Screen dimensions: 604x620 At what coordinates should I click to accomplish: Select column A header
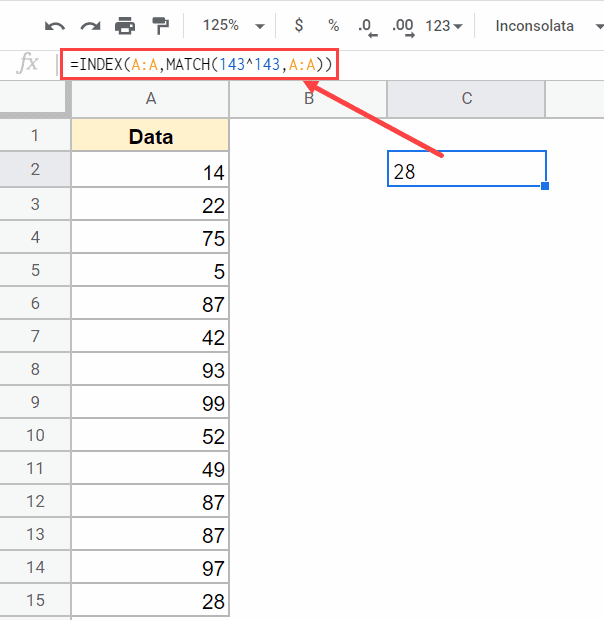(150, 99)
